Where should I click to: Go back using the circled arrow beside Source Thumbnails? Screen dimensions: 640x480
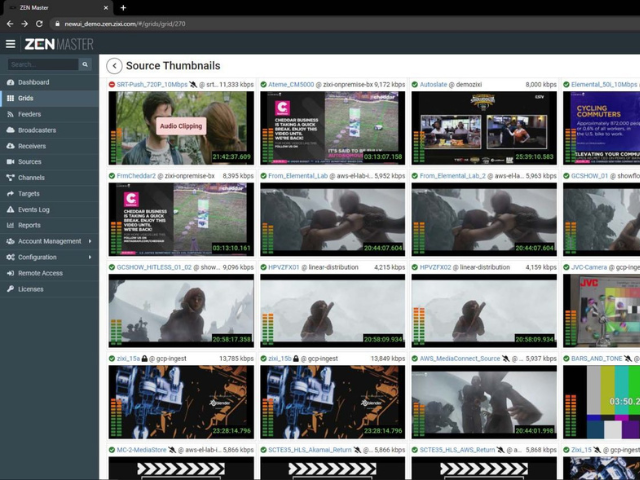pyautogui.click(x=114, y=66)
